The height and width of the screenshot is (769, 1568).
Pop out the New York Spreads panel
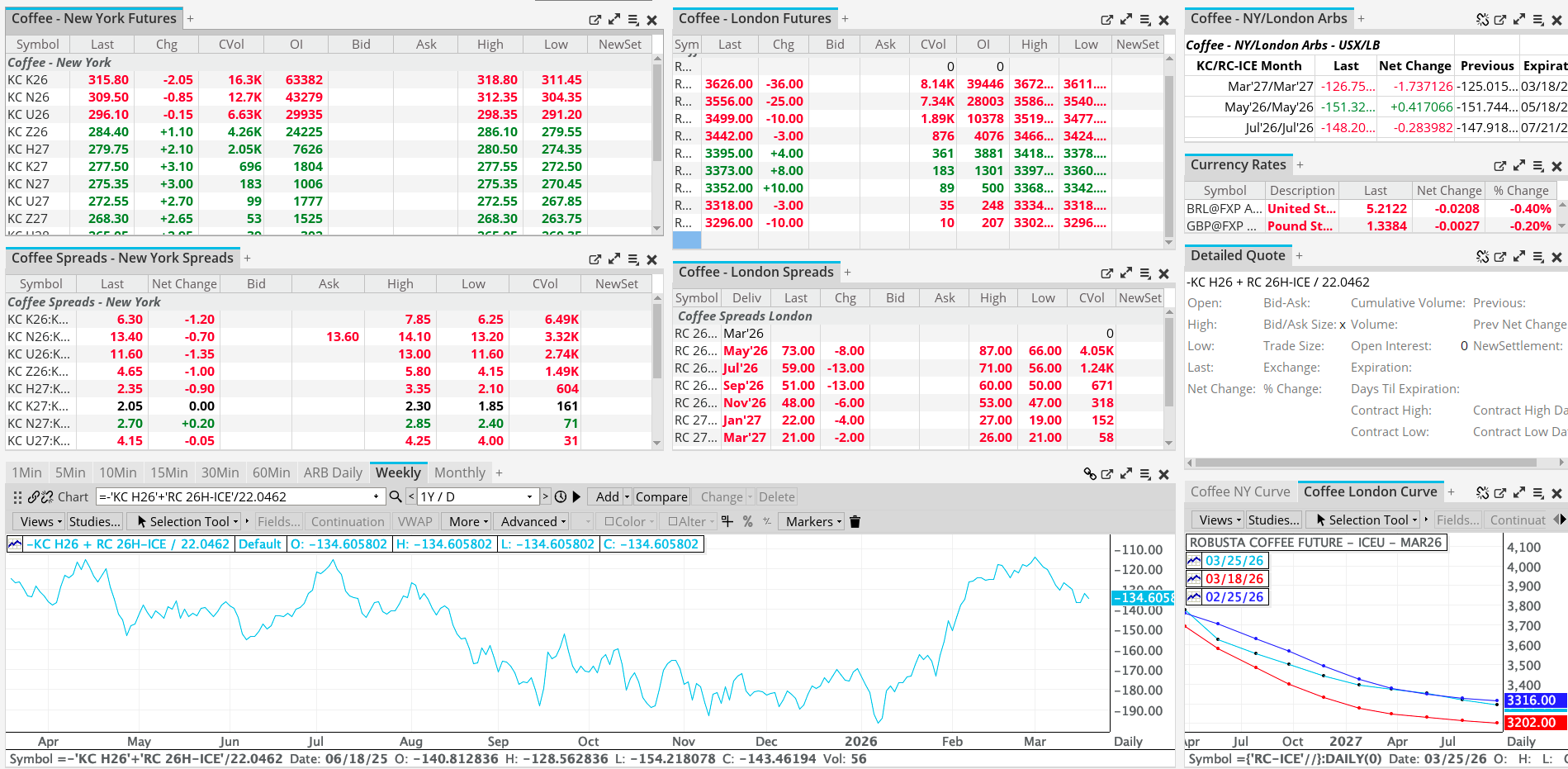595,259
